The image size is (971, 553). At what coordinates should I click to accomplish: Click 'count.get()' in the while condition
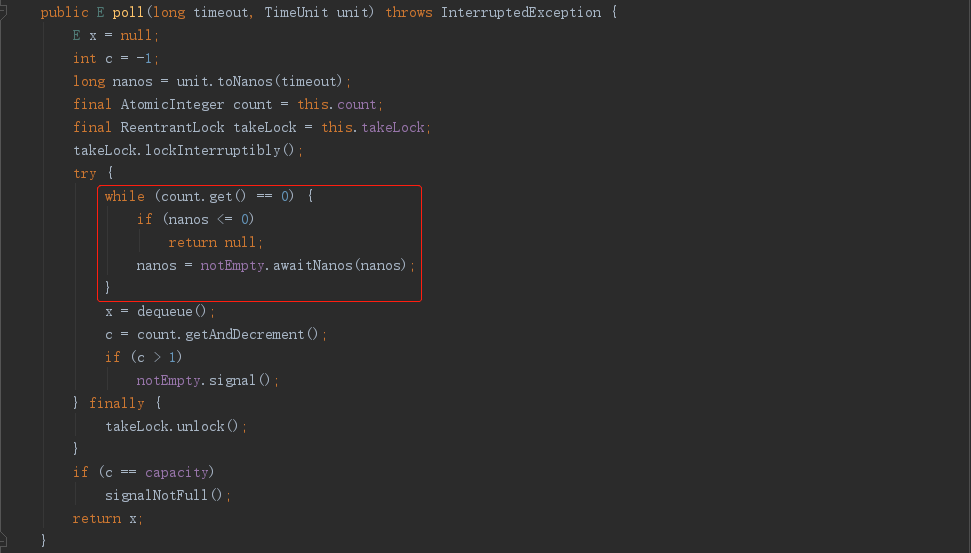click(x=204, y=196)
